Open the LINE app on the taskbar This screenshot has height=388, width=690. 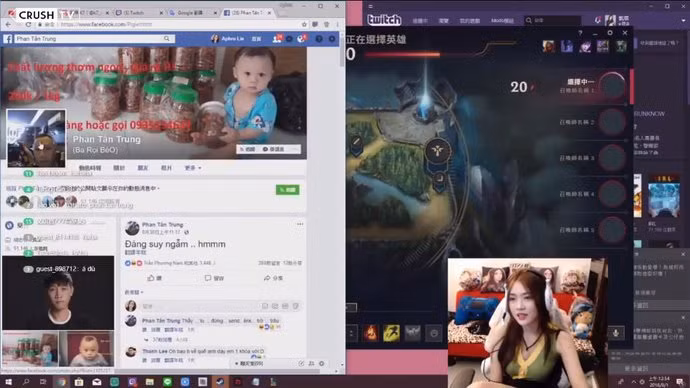pyautogui.click(x=167, y=382)
